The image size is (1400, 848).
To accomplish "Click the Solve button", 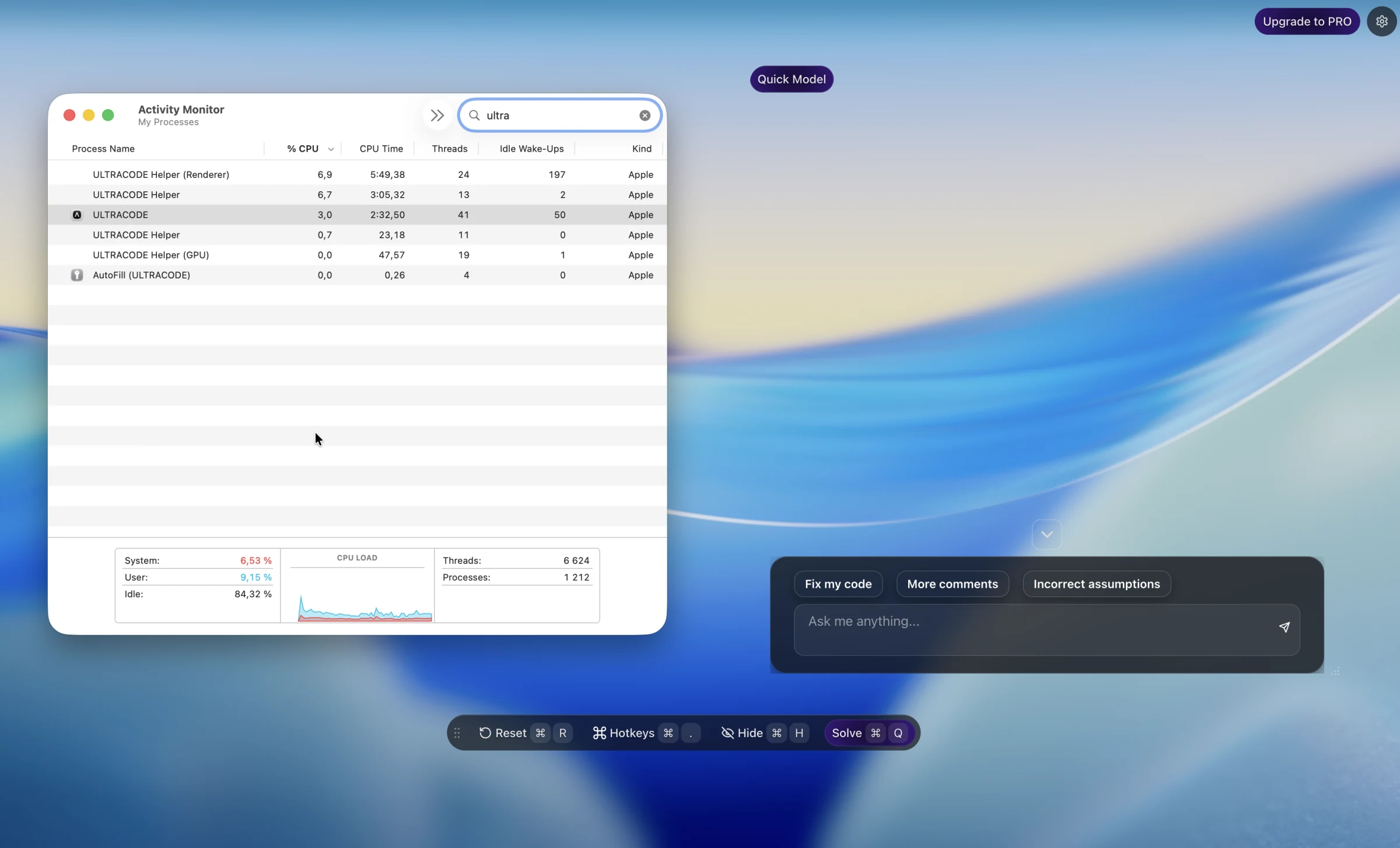I will [x=869, y=733].
